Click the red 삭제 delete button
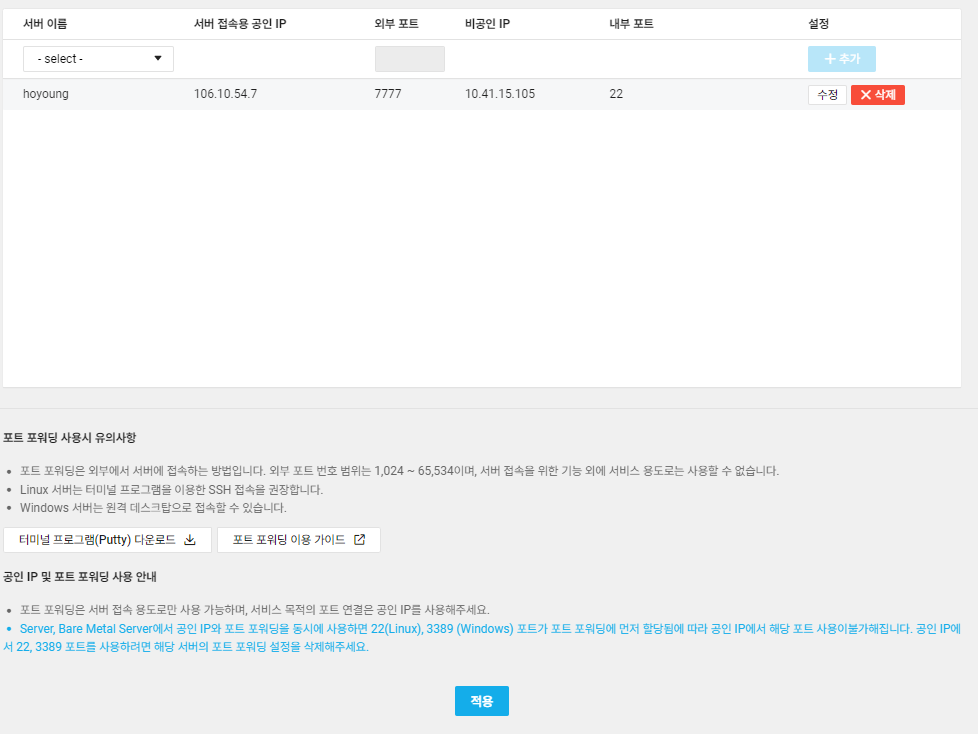 tap(878, 95)
